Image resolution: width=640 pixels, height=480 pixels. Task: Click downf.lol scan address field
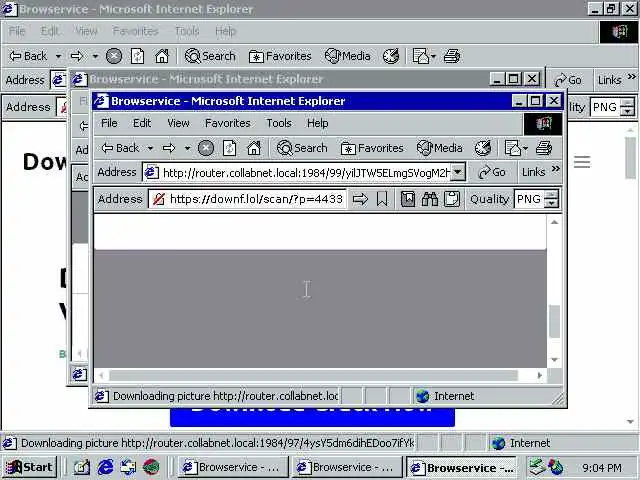256,199
